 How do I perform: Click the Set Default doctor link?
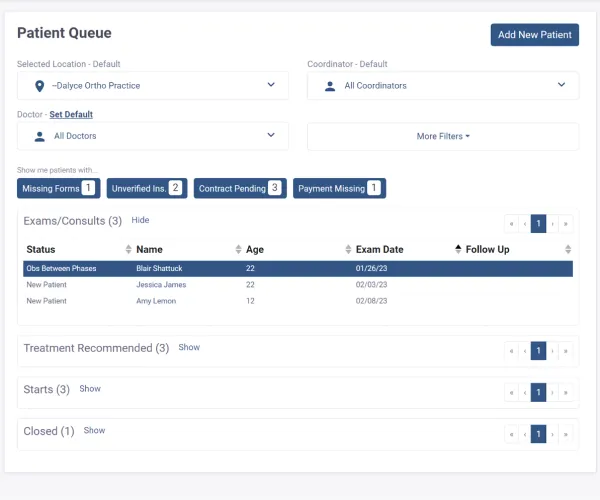click(x=71, y=114)
